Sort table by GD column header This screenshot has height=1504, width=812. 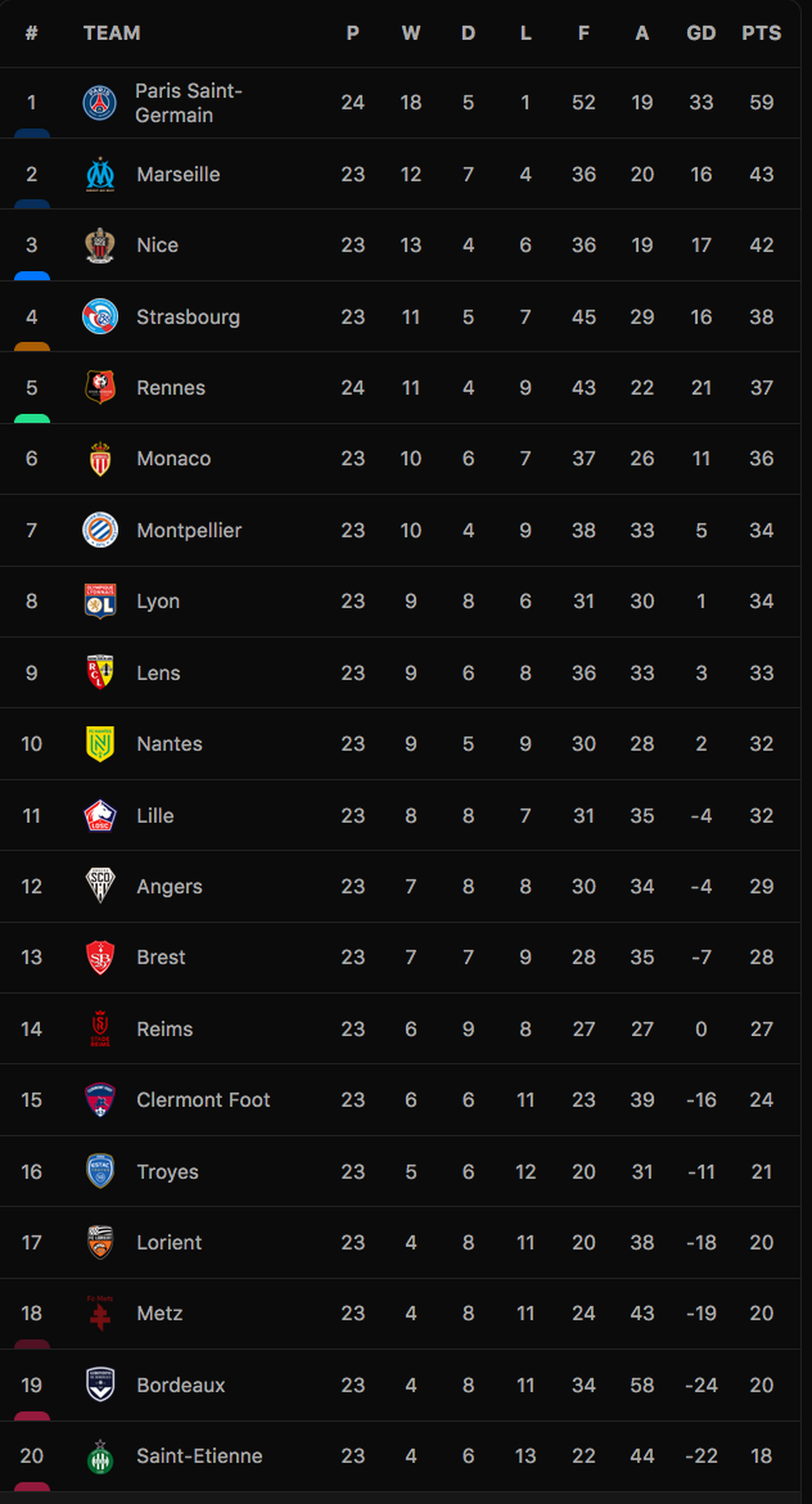[701, 33]
